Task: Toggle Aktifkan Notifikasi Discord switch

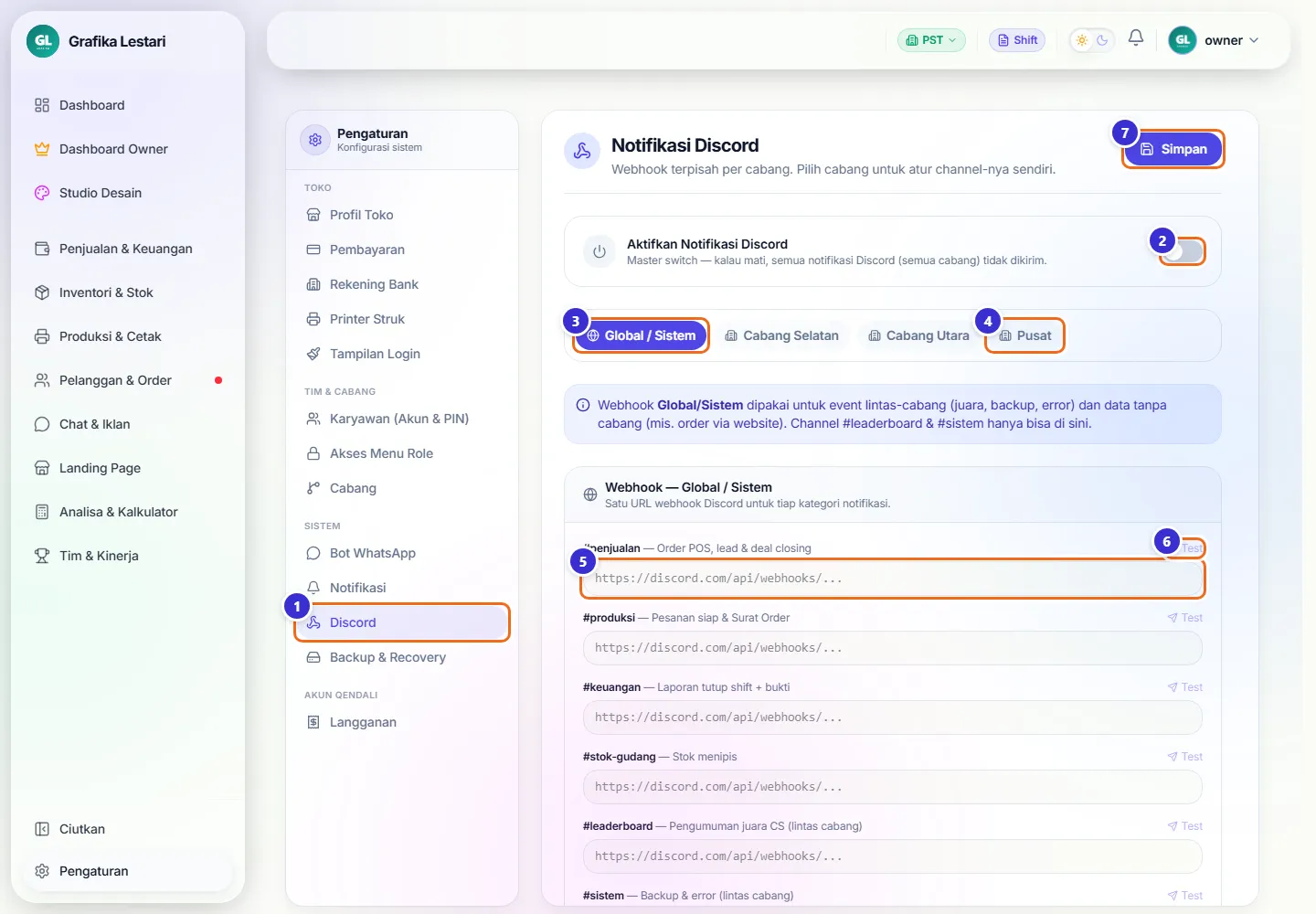Action: pos(1183,251)
